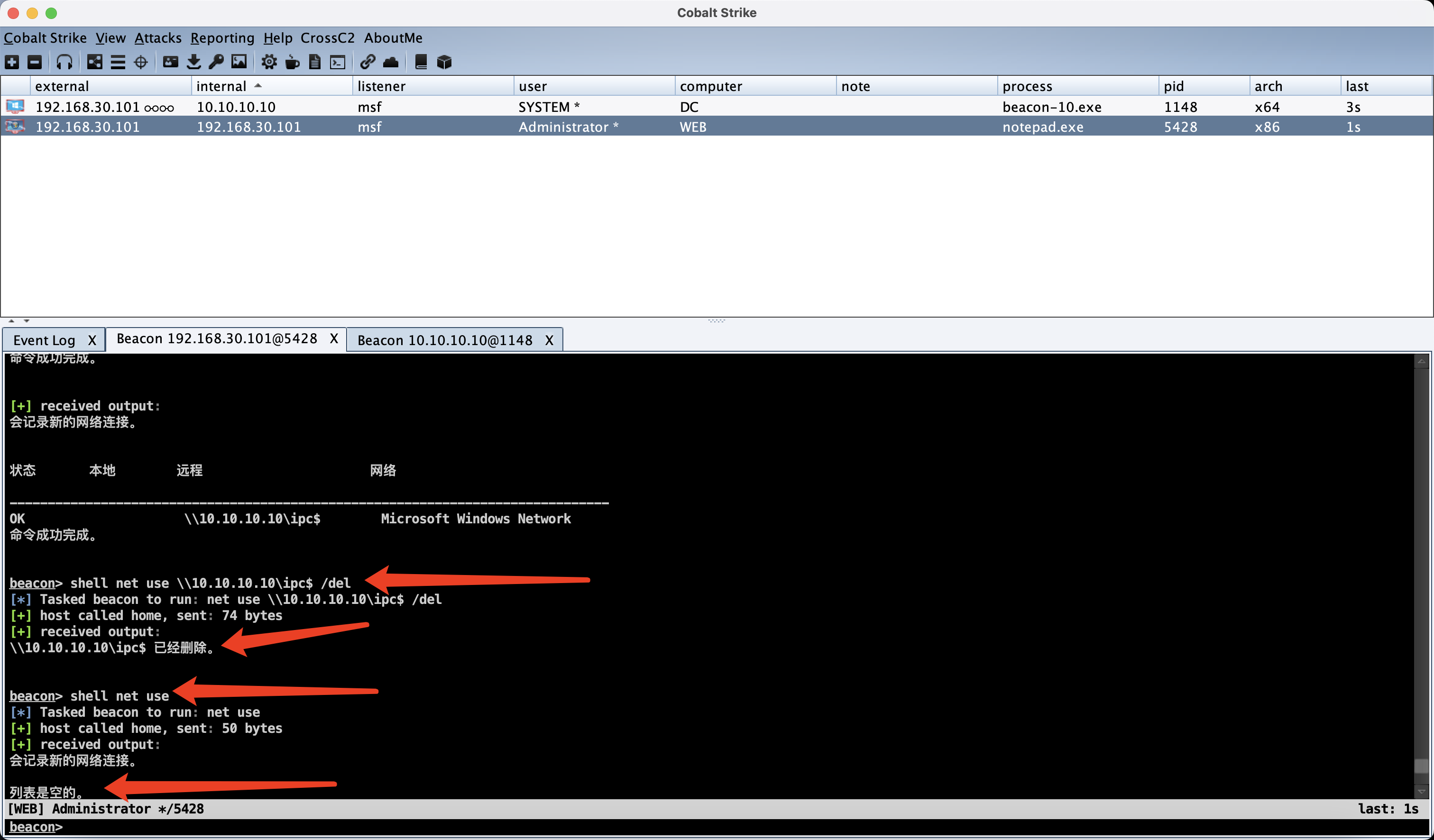The image size is (1434, 840).
Task: Close the Beacon 192.168.30.101@5428 tab
Action: tap(334, 338)
